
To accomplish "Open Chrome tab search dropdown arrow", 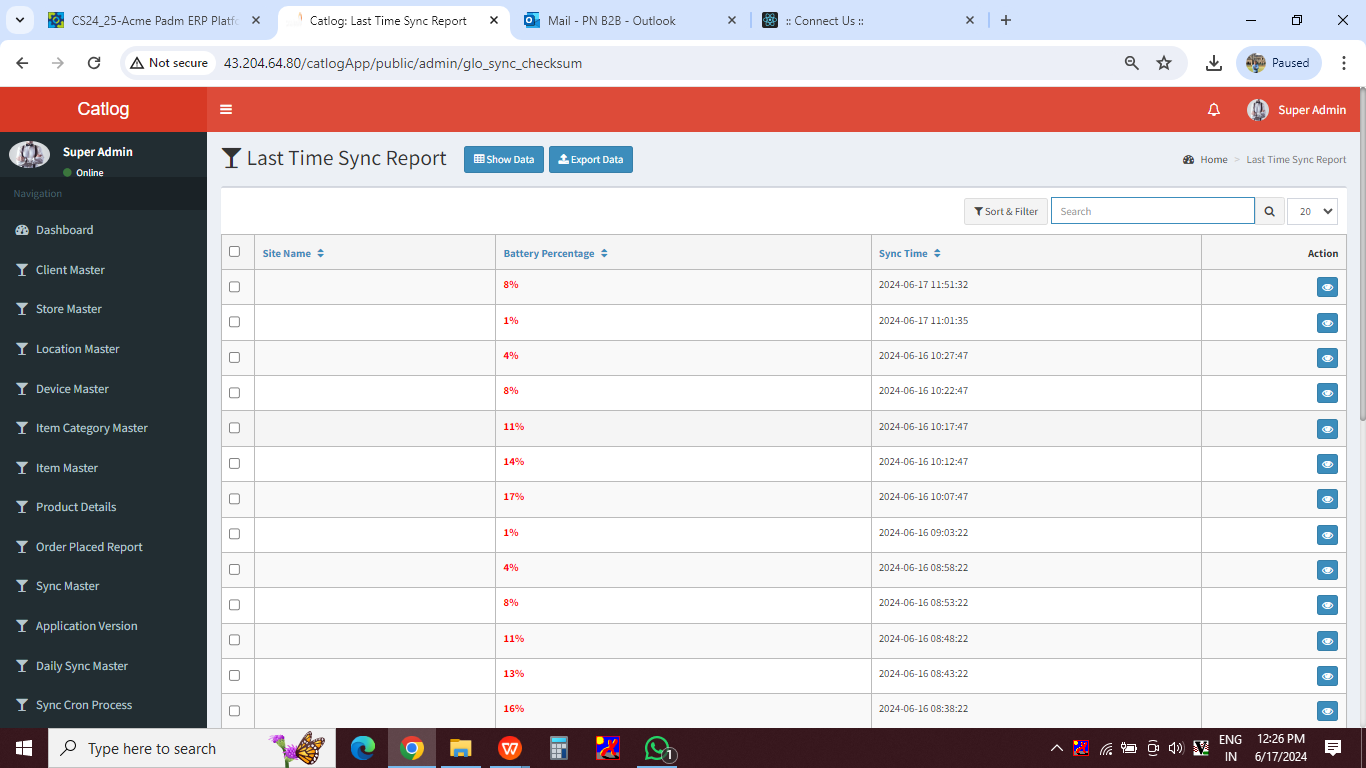I will pos(20,20).
